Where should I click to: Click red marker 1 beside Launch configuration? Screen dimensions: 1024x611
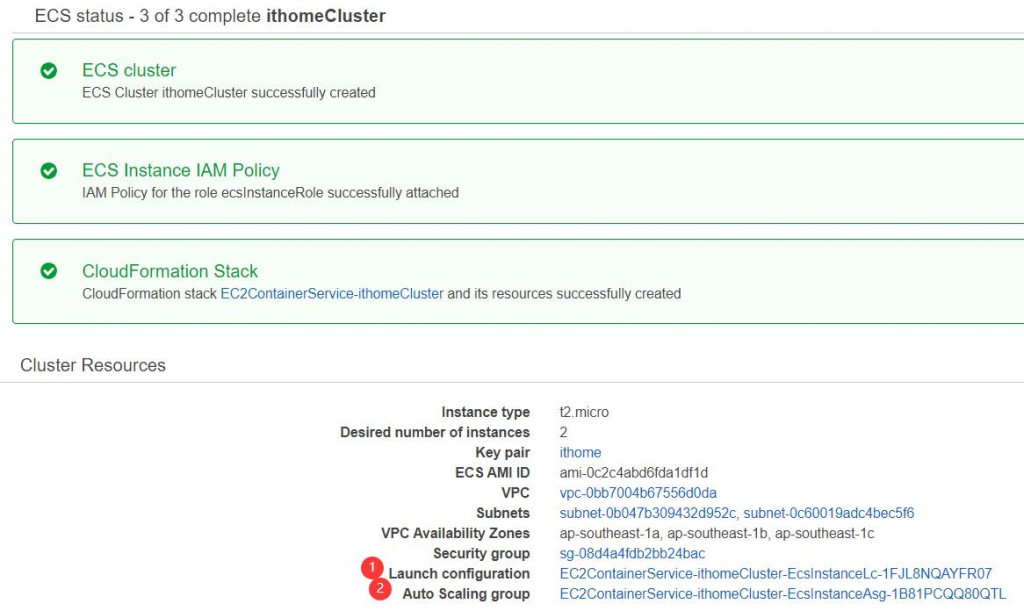(374, 568)
